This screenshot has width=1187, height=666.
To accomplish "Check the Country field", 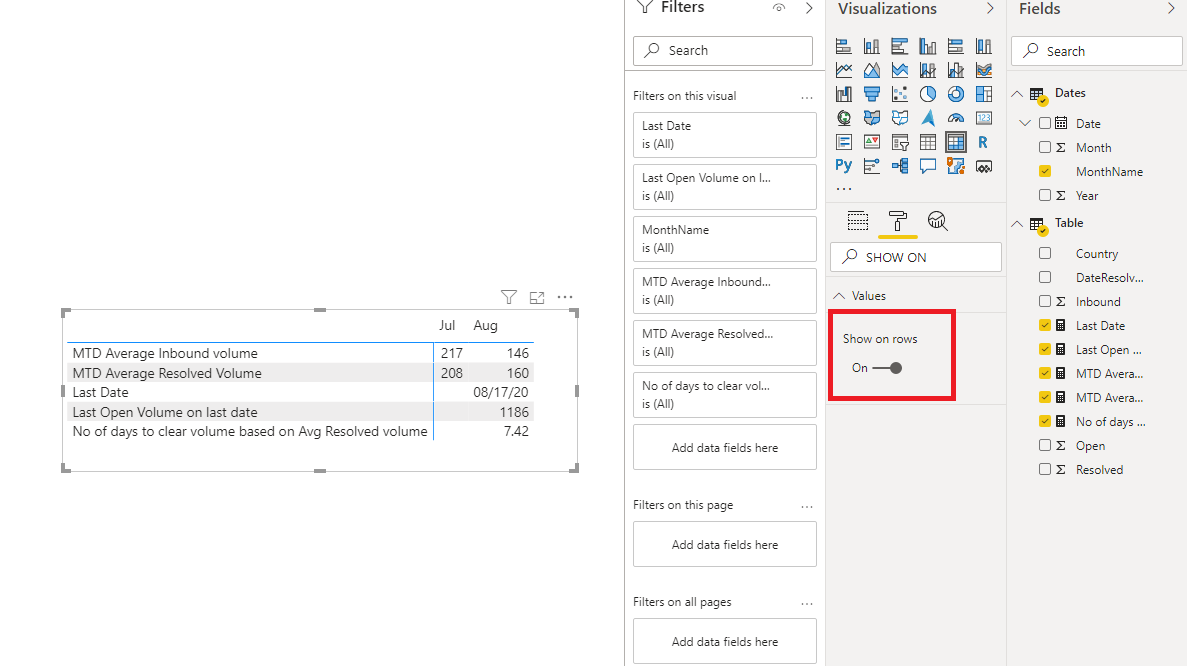I will (x=1045, y=254).
